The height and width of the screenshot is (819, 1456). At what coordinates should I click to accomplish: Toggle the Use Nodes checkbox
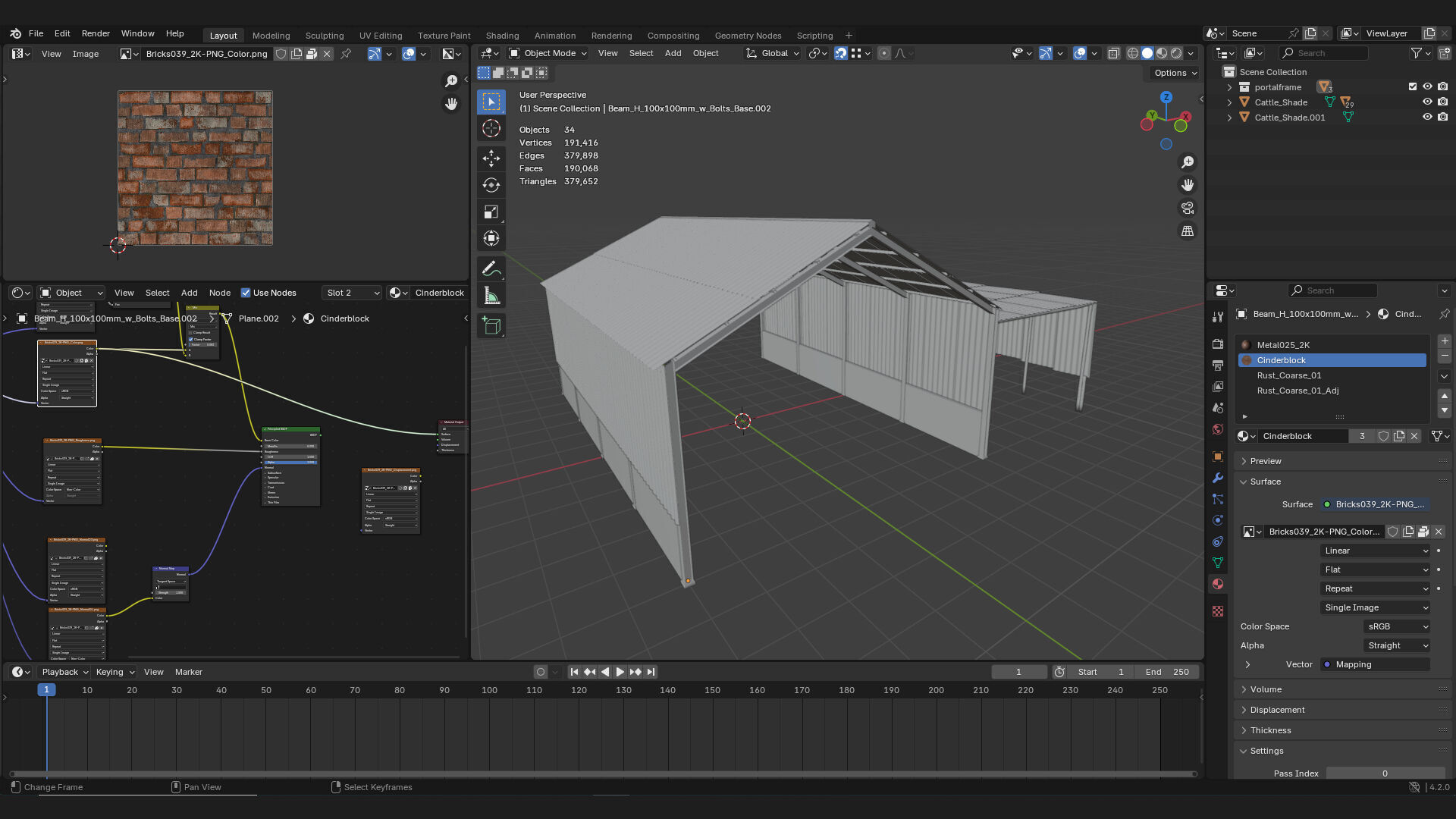(x=246, y=293)
